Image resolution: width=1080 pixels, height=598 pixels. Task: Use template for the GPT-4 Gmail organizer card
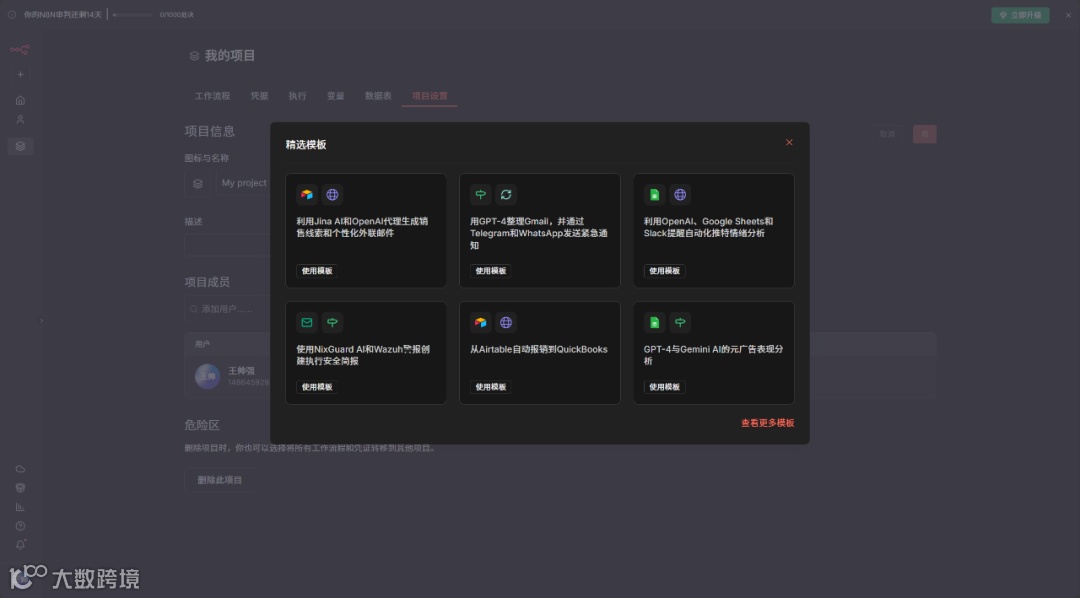click(490, 271)
